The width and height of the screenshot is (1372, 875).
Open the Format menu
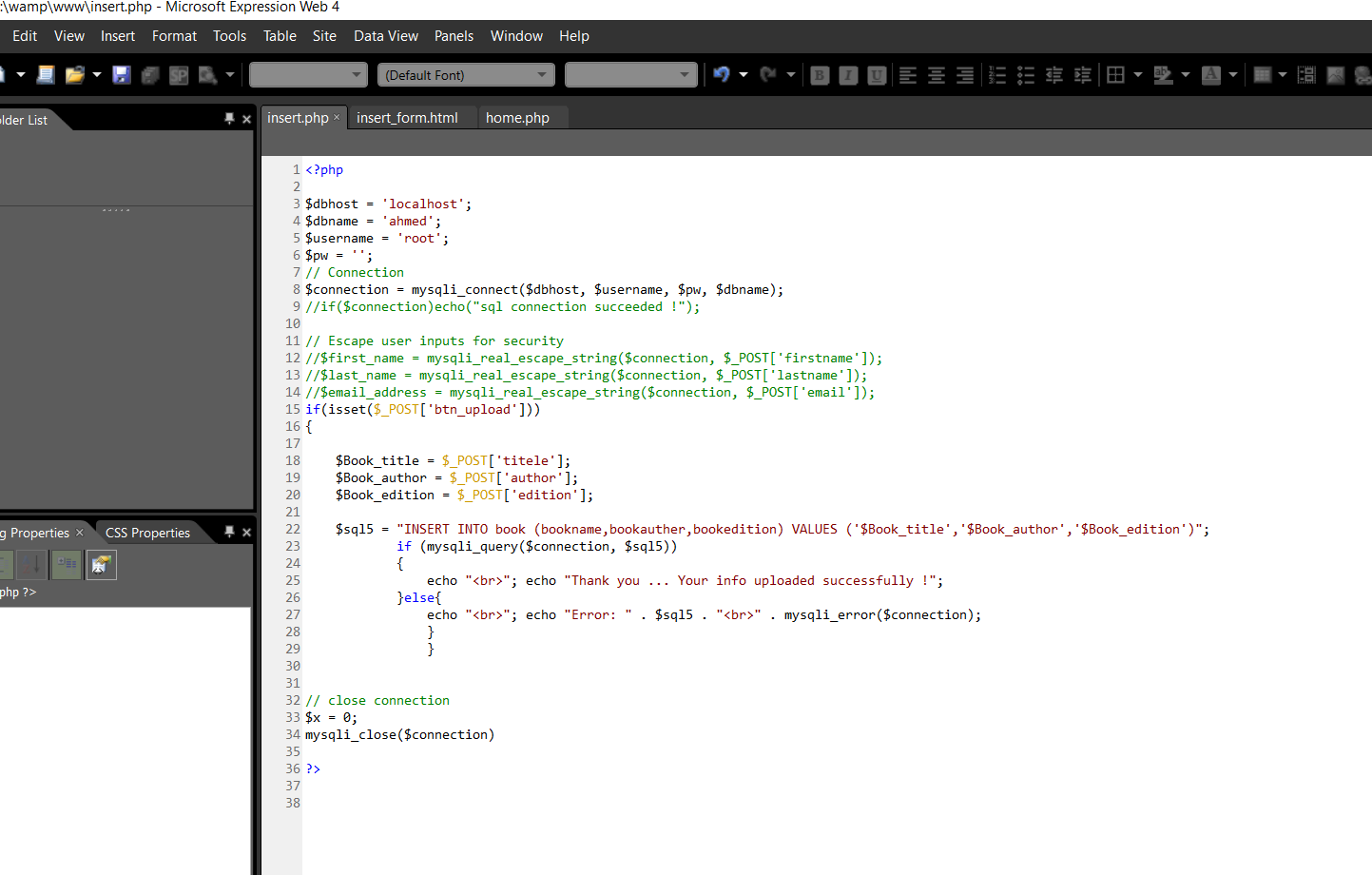175,36
